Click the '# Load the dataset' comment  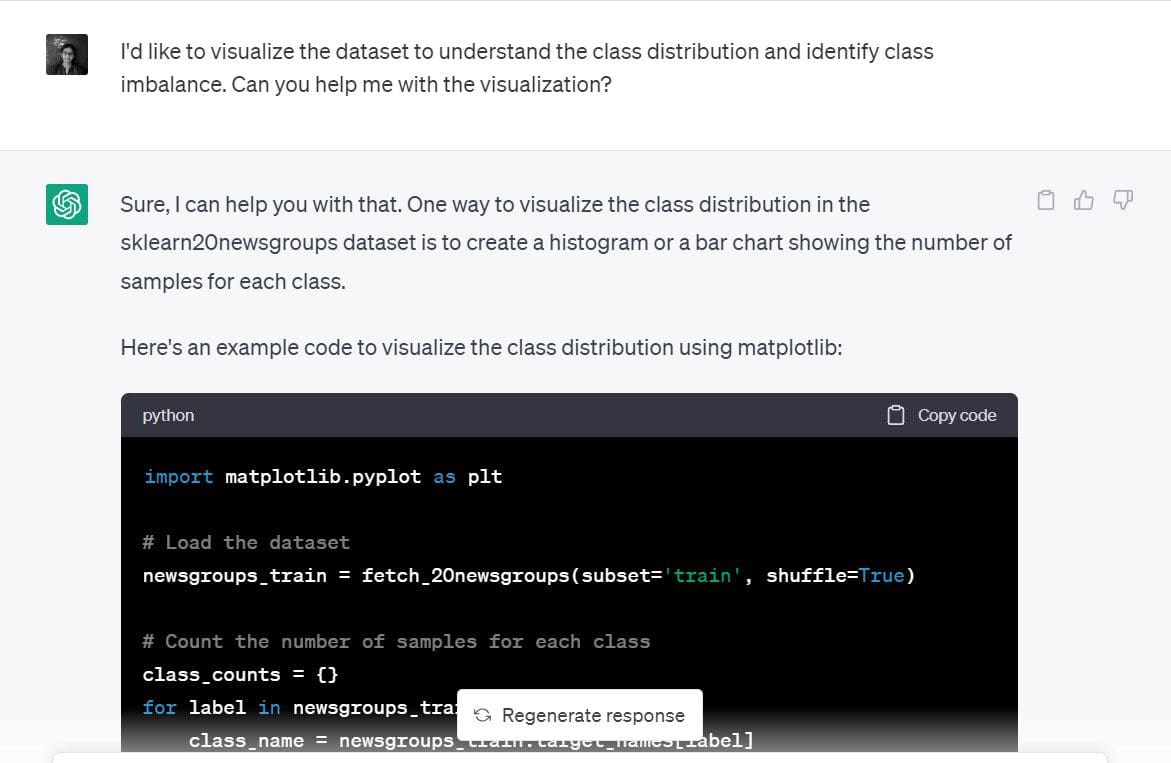point(246,543)
